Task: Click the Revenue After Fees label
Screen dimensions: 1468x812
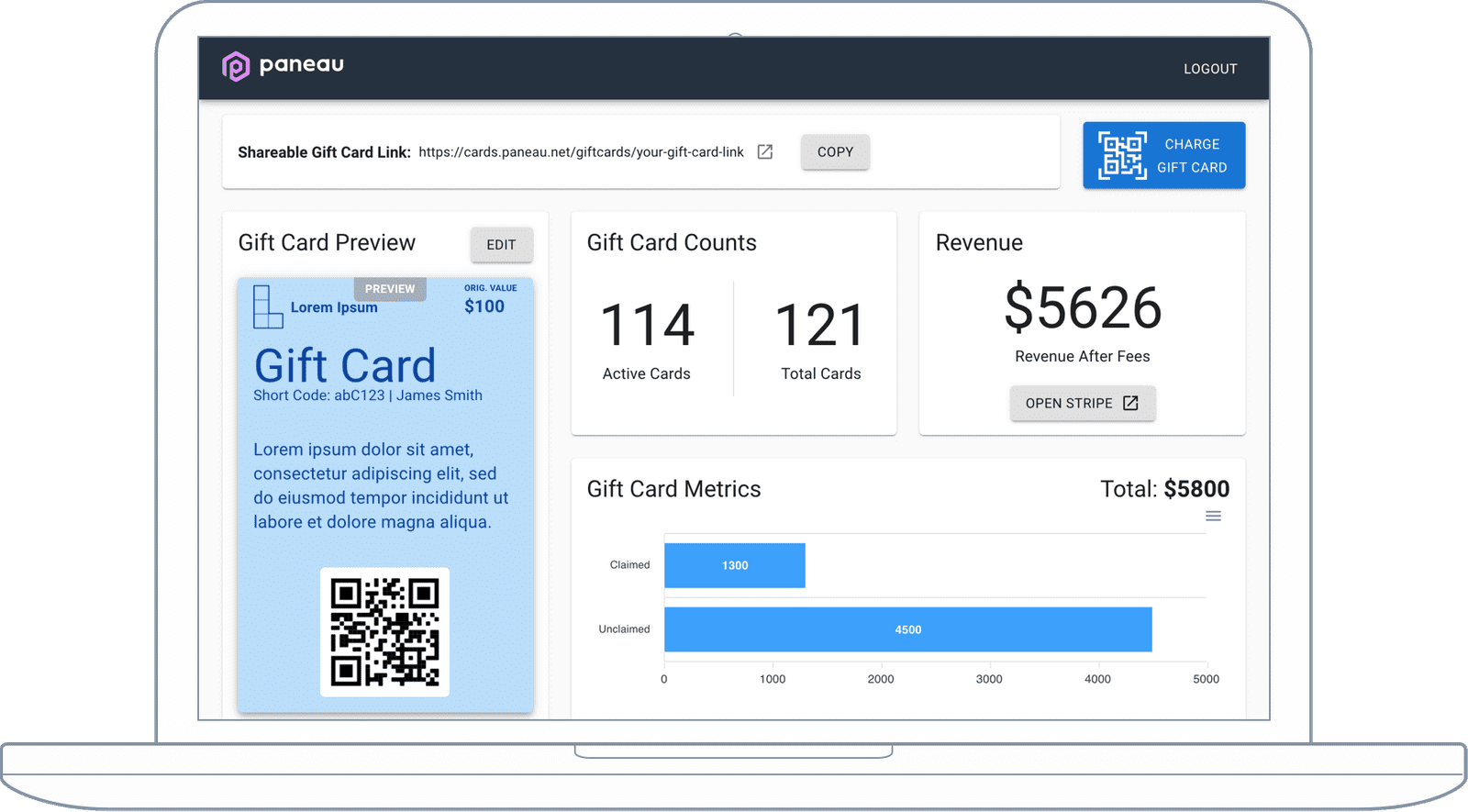Action: pos(1083,356)
